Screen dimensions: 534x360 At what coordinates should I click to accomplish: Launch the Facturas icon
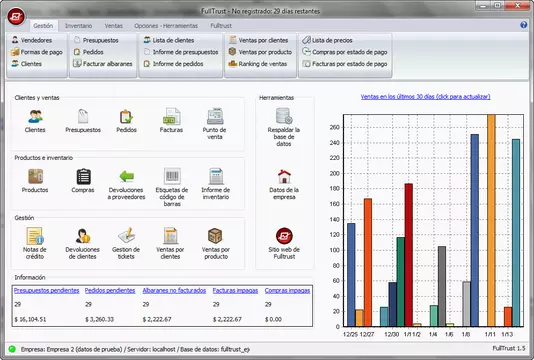click(x=171, y=116)
